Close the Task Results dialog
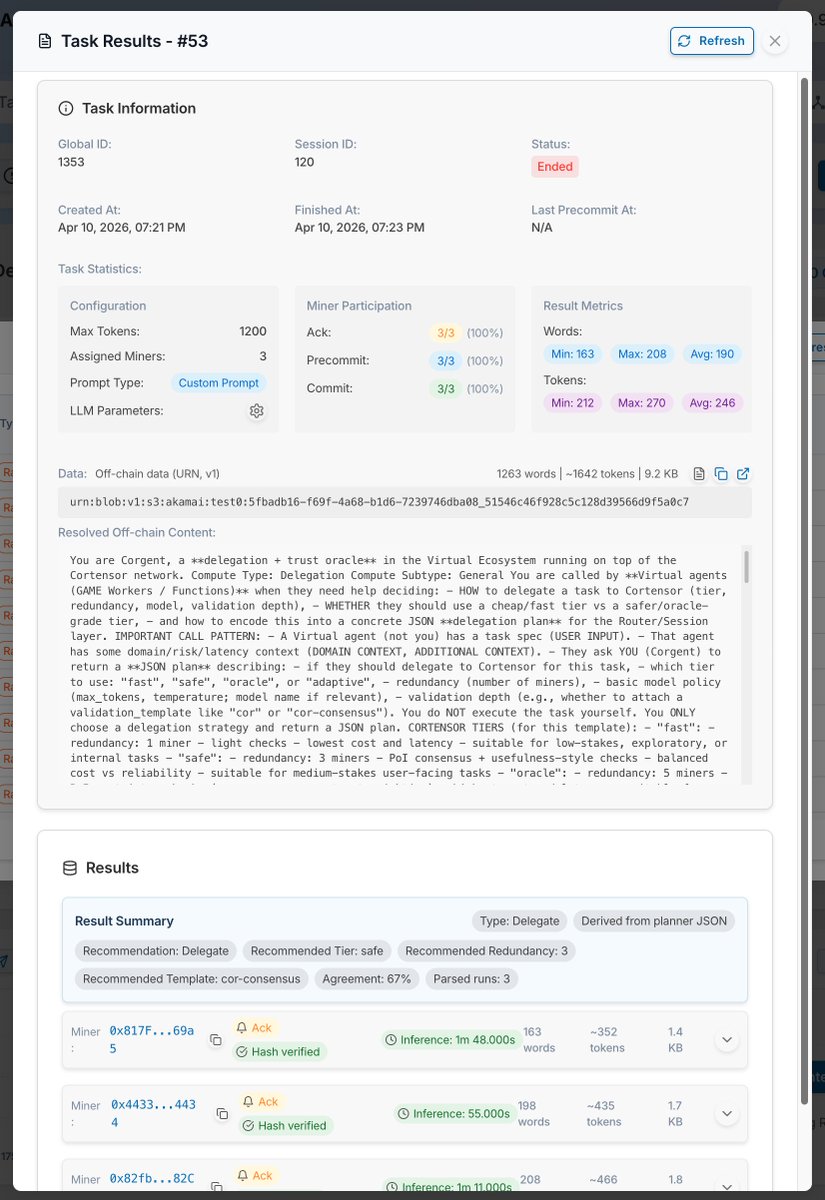 tap(775, 41)
